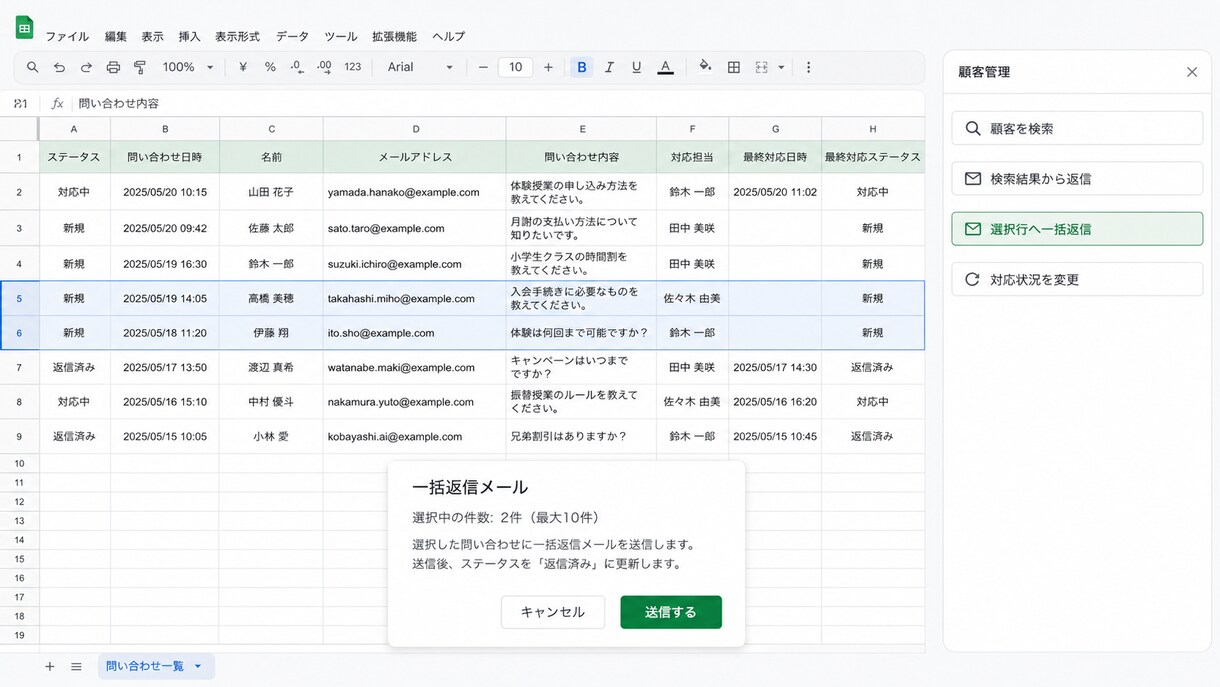The height and width of the screenshot is (687, 1220).
Task: Toggle italic formatting
Action: click(609, 67)
